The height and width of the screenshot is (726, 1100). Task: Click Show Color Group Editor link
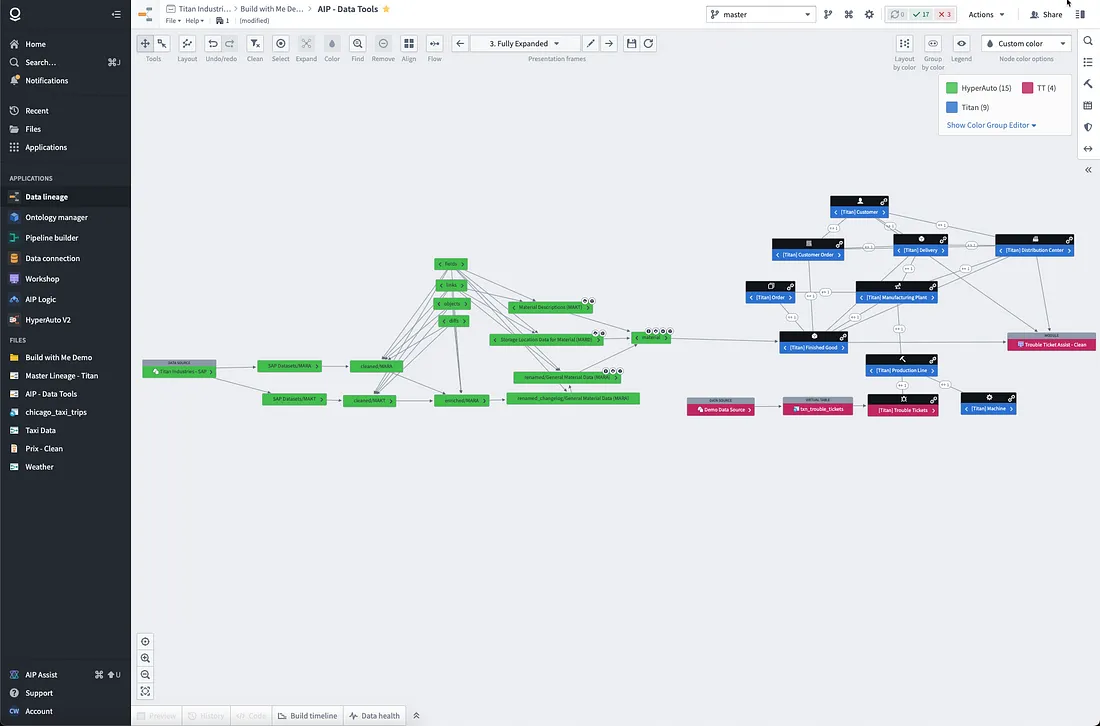click(991, 126)
